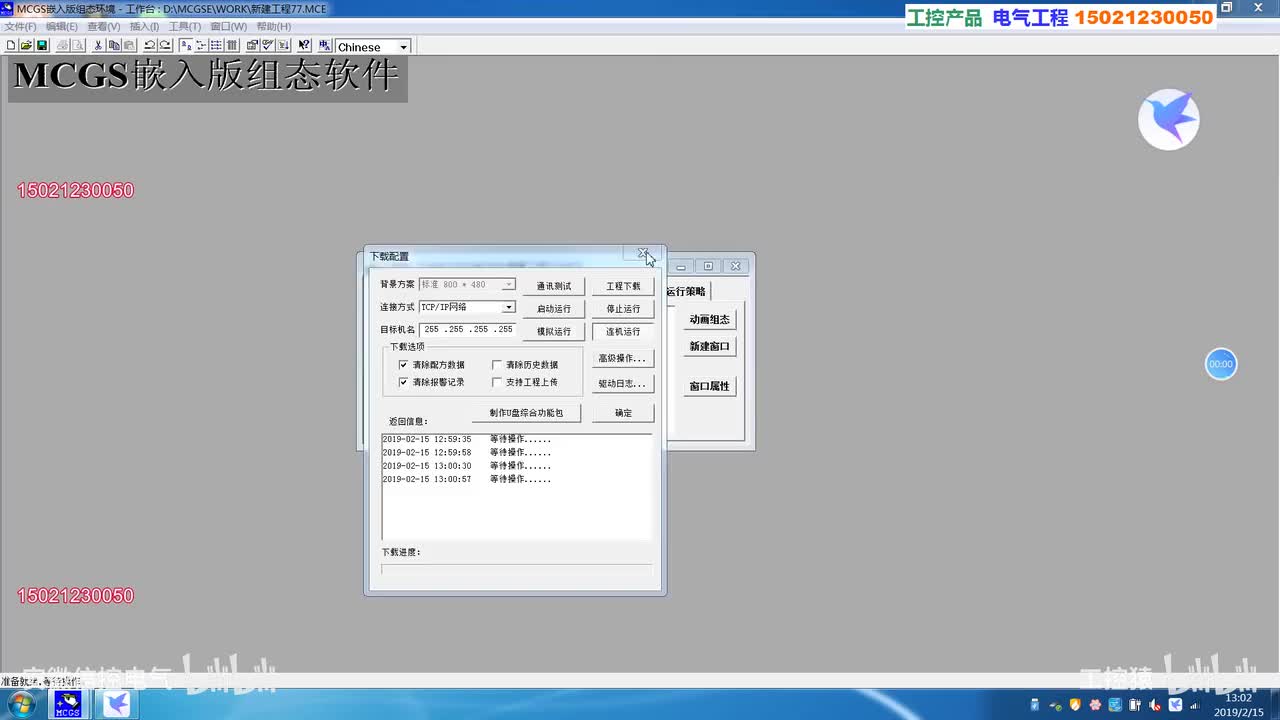Screen dimensions: 1280x720
Task: Select the small icons view toolbar button
Action: (x=201, y=46)
